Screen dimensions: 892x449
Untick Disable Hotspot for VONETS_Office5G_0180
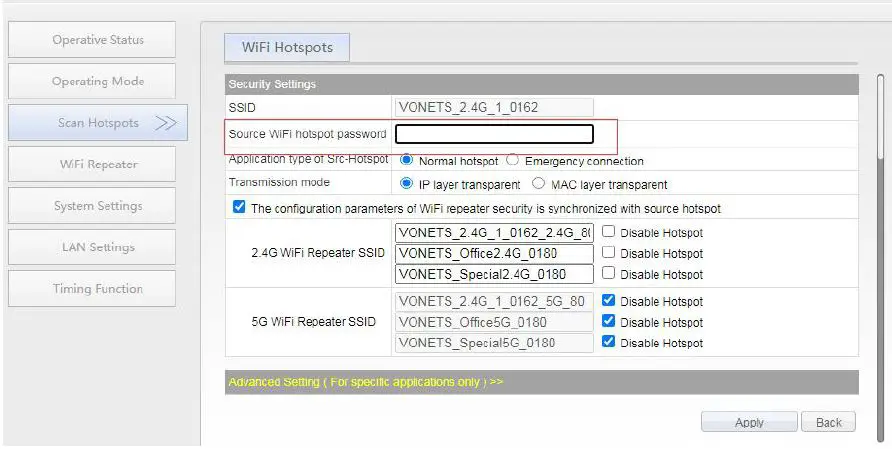pyautogui.click(x=608, y=321)
